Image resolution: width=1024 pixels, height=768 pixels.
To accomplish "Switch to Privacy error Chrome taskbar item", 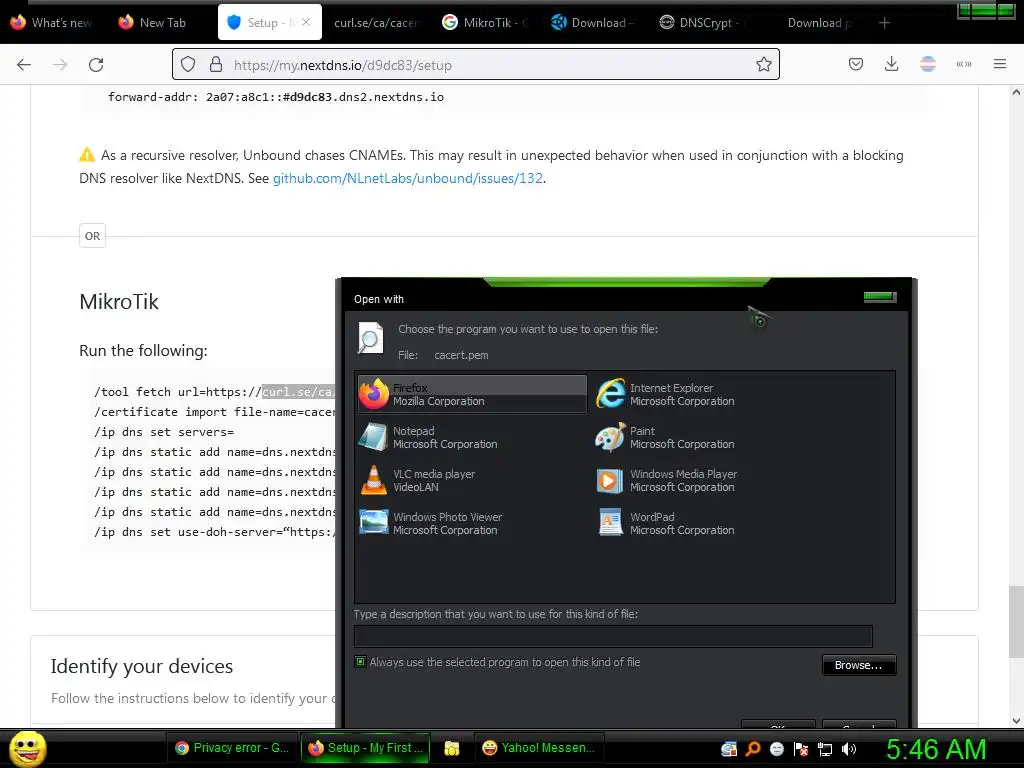I will coord(232,748).
